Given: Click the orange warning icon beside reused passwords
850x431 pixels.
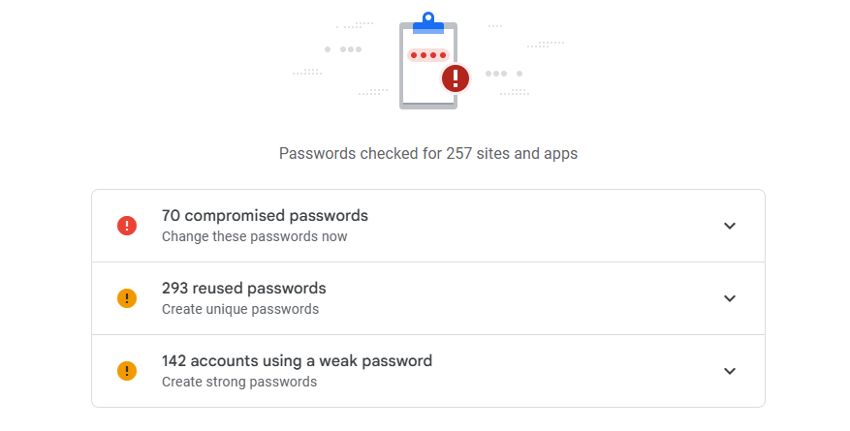Looking at the screenshot, I should 127,298.
